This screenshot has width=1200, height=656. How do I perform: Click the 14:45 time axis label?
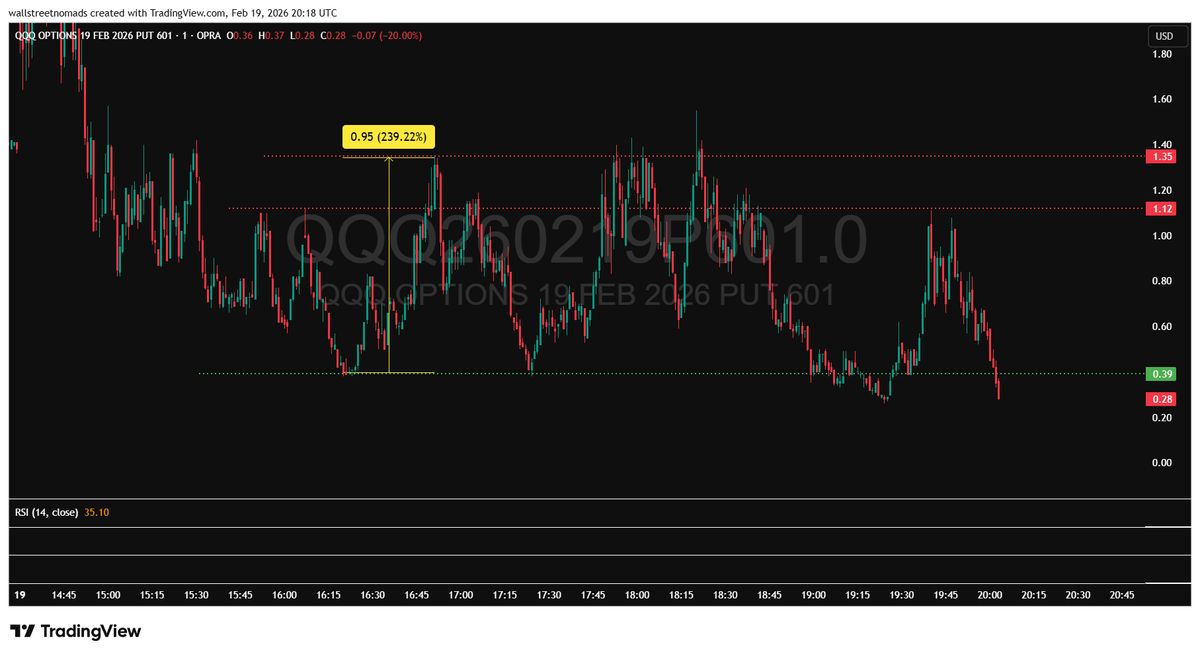click(64, 595)
